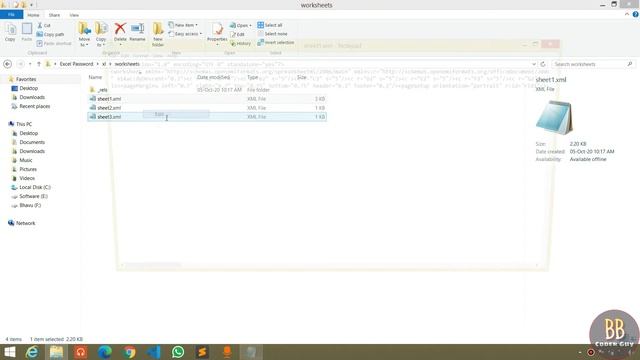Click the Copy ribbon icon
Image resolution: width=640 pixels, height=360 pixels.
tap(10, 32)
